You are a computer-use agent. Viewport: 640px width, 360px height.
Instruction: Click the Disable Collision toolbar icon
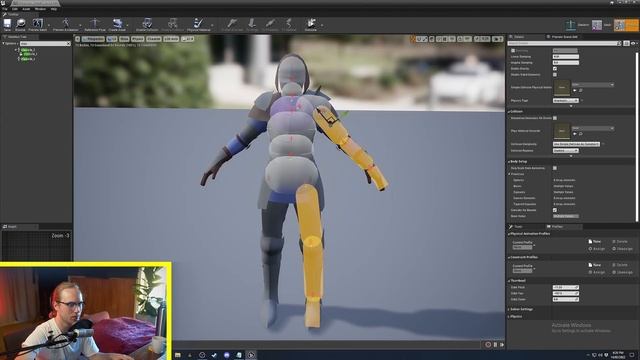[173, 24]
